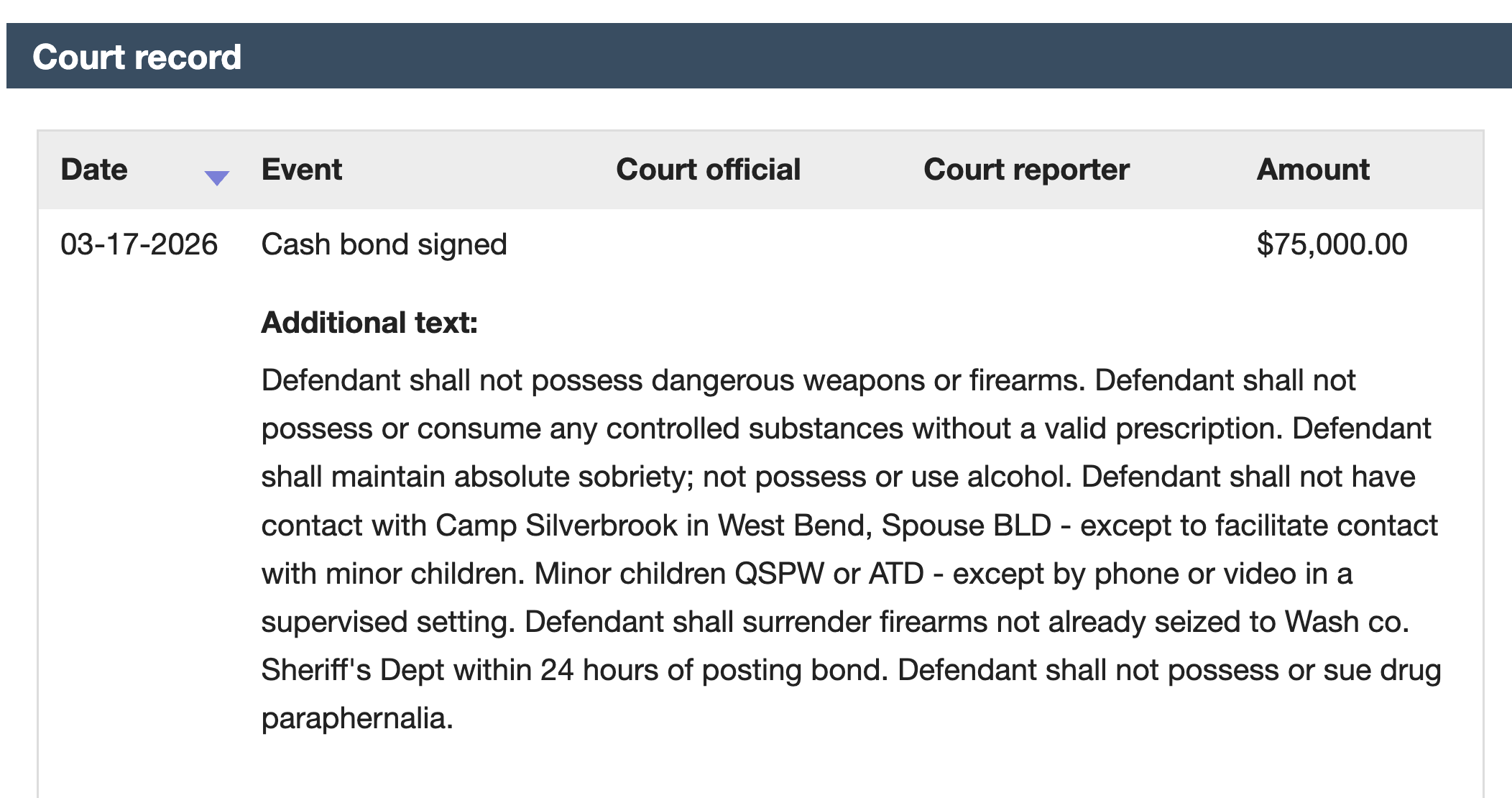Click the $75,000.00 amount value
Viewport: 1512px width, 798px height.
(1332, 244)
